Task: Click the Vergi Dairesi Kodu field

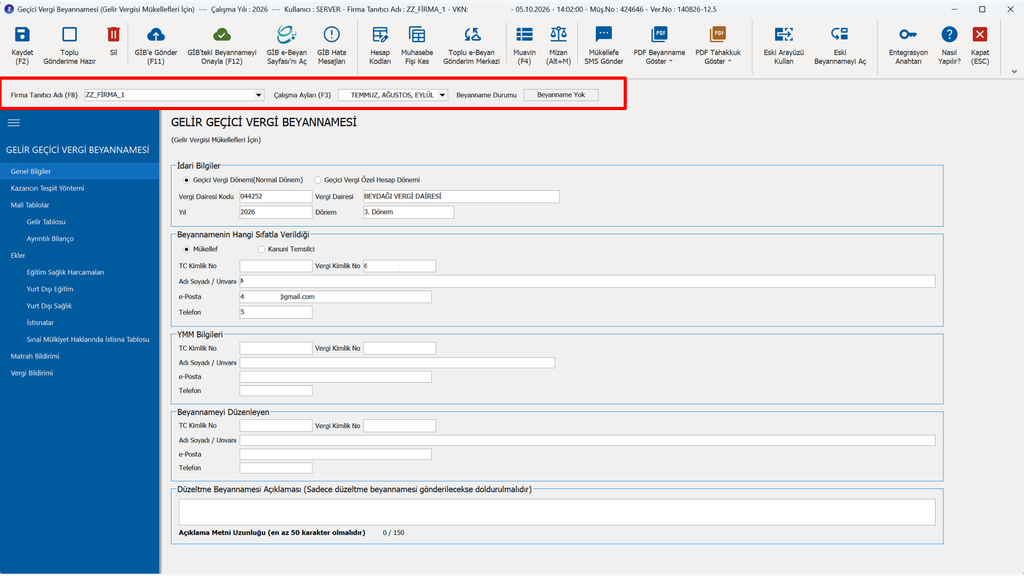Action: (x=276, y=197)
